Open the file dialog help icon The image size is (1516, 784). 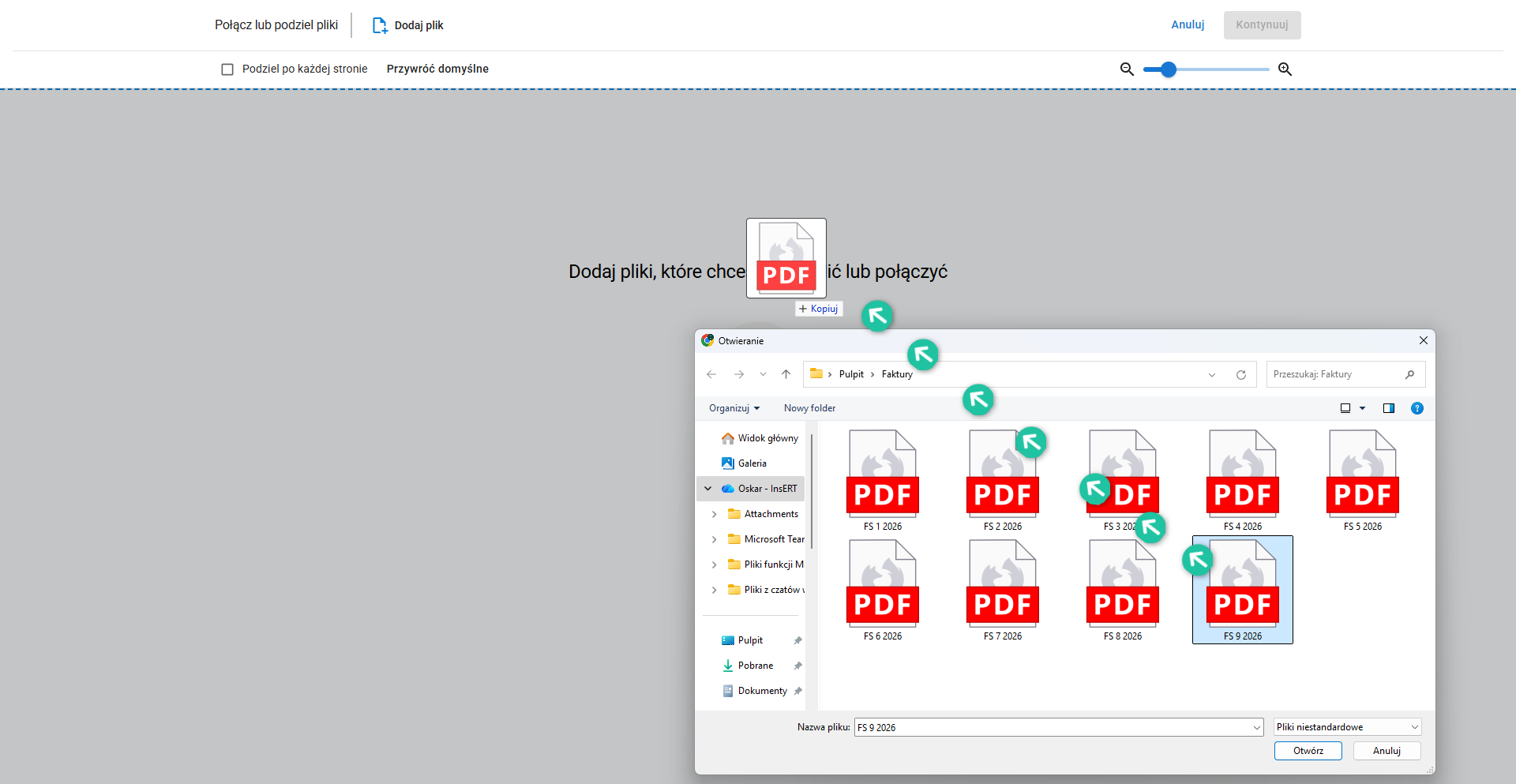[1417, 408]
